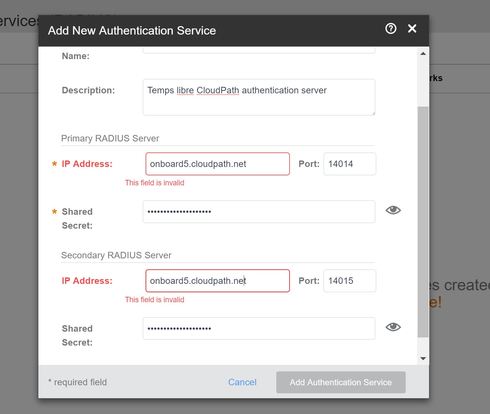Click the Add New Authentication Service title bar
The height and width of the screenshot is (414, 490).
(234, 30)
